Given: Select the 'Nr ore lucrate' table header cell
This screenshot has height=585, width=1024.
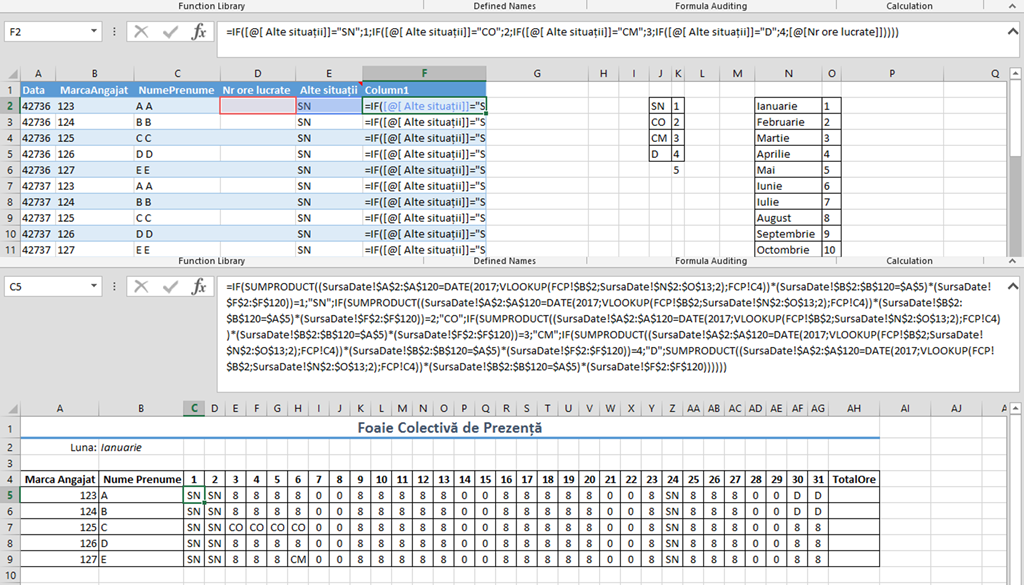Looking at the screenshot, I should point(257,90).
